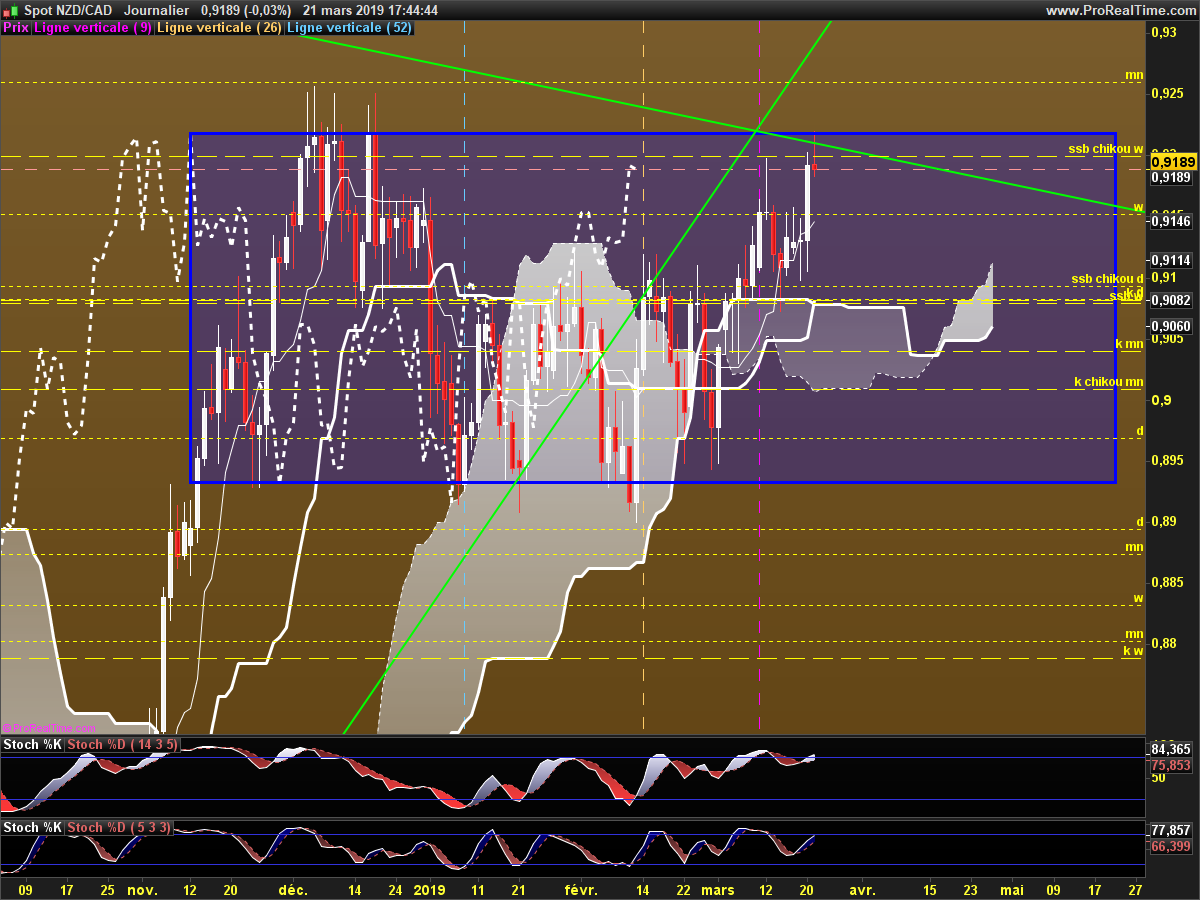The width and height of the screenshot is (1200, 900).
Task: Click the mai label on date axis
Action: [x=1012, y=889]
